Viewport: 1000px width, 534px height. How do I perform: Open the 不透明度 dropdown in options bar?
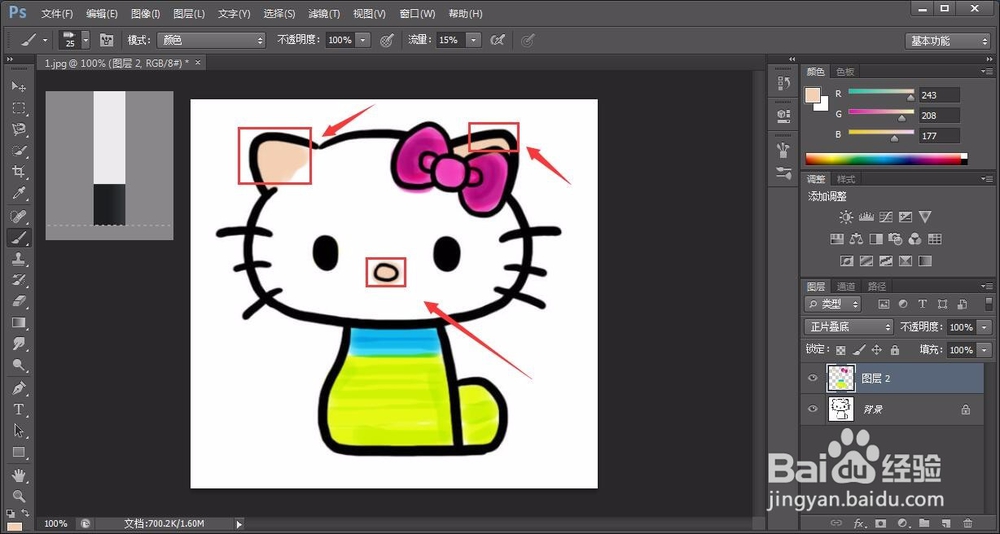click(x=363, y=40)
